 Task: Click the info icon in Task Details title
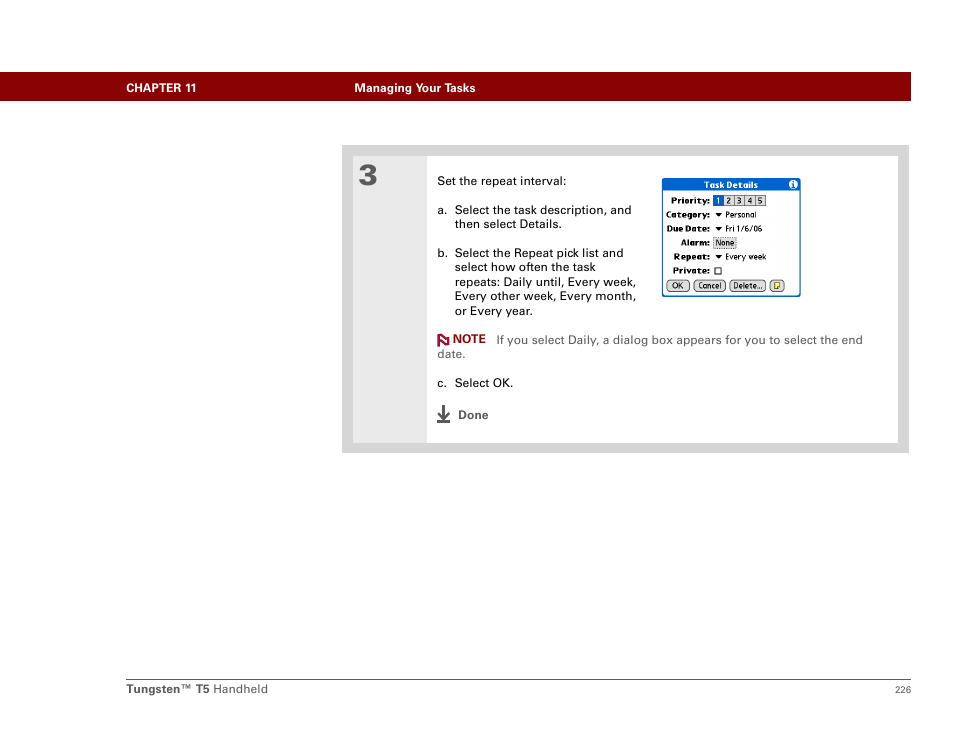point(793,184)
